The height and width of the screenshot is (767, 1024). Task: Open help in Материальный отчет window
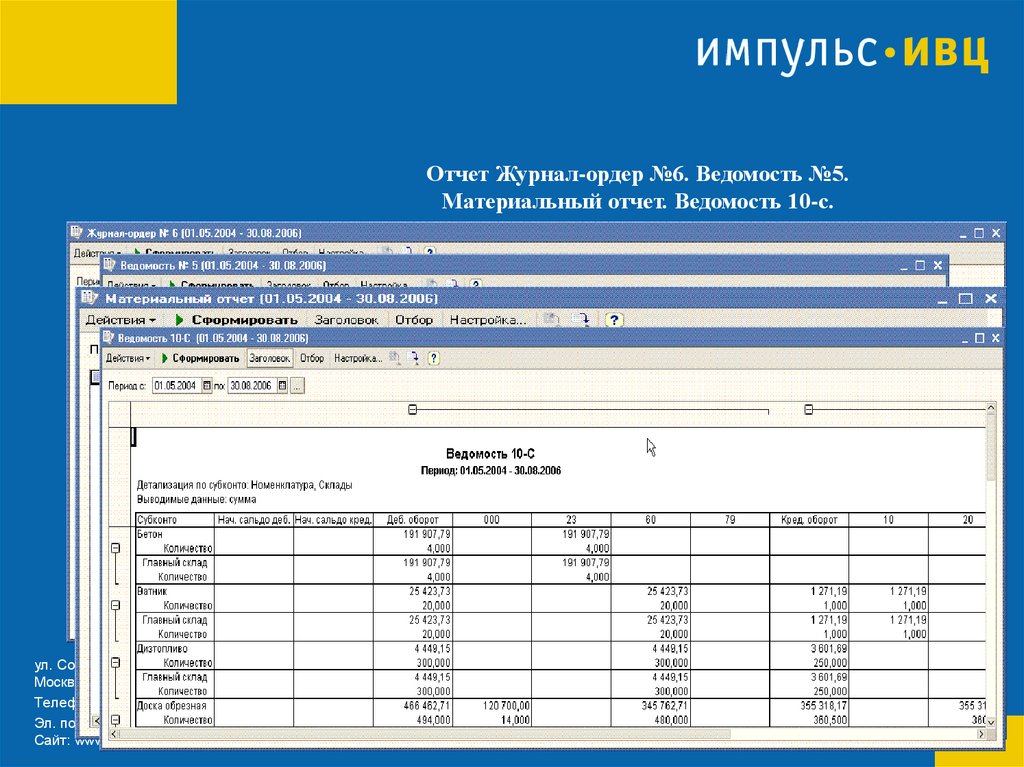614,319
